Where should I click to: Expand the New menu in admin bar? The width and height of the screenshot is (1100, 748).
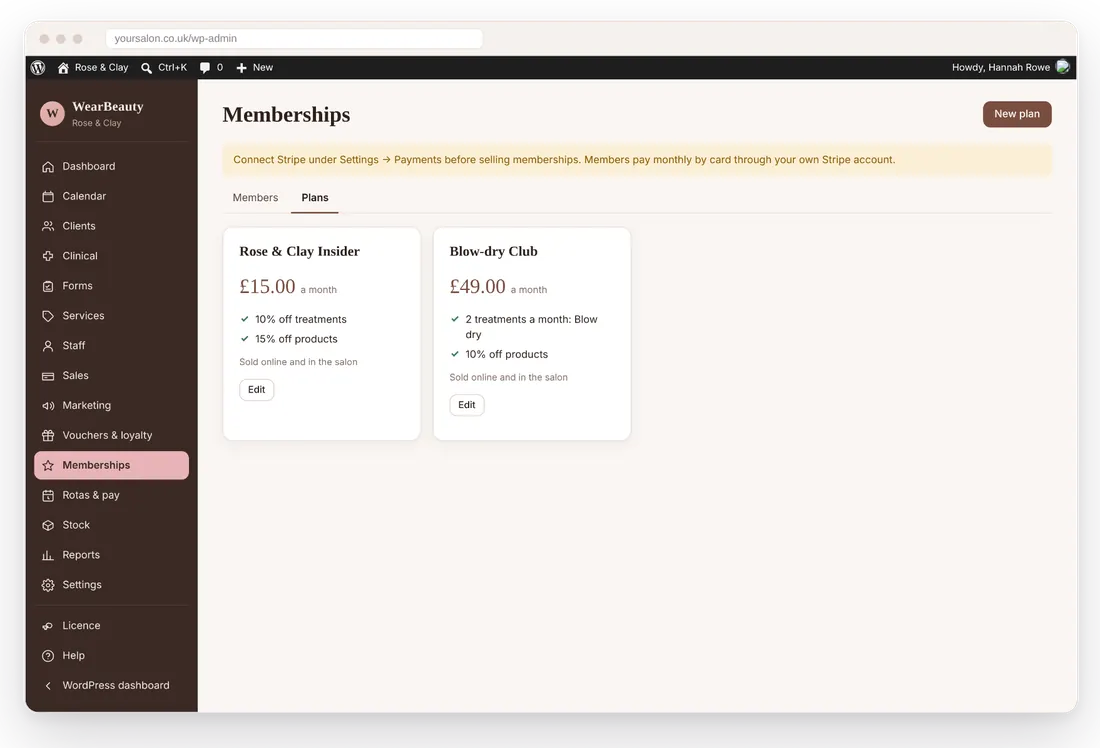[x=255, y=67]
